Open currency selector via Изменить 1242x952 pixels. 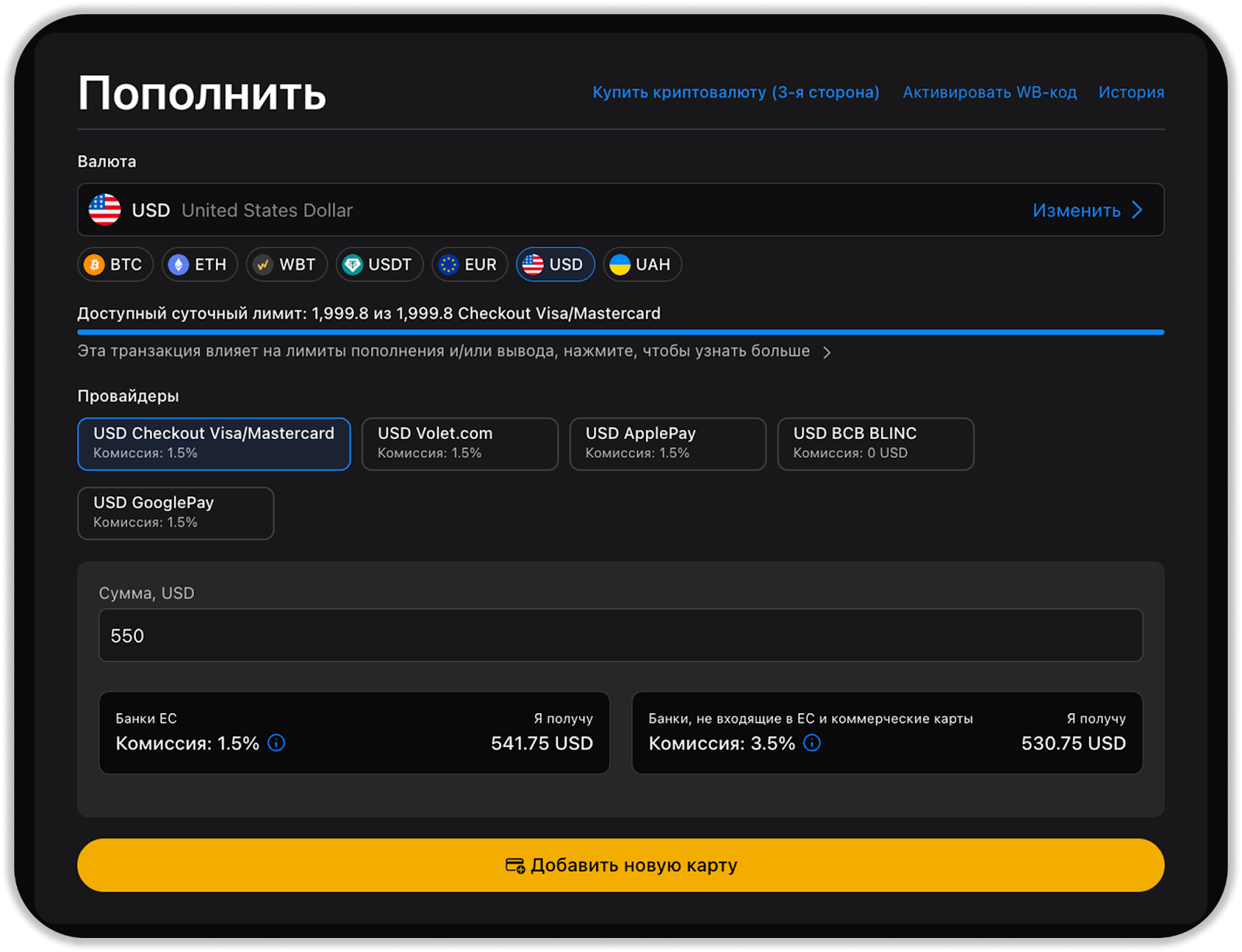[x=1087, y=210]
